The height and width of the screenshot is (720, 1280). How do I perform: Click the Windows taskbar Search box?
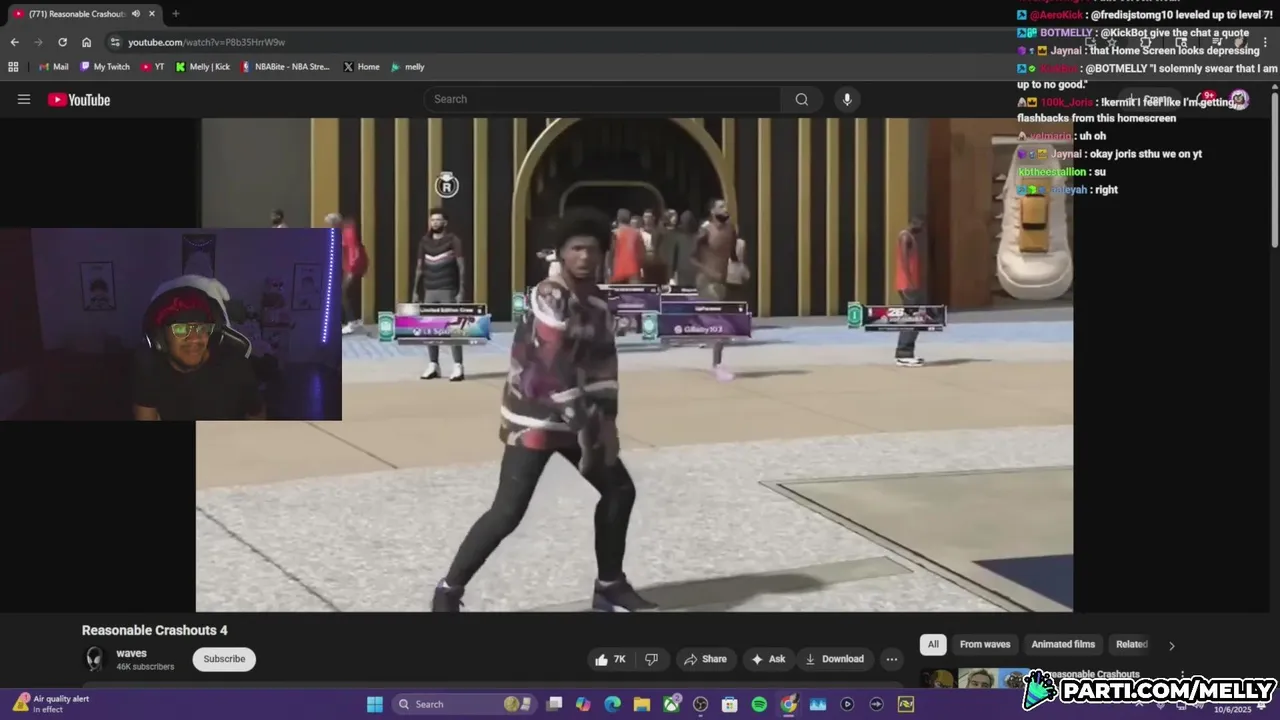[463, 704]
